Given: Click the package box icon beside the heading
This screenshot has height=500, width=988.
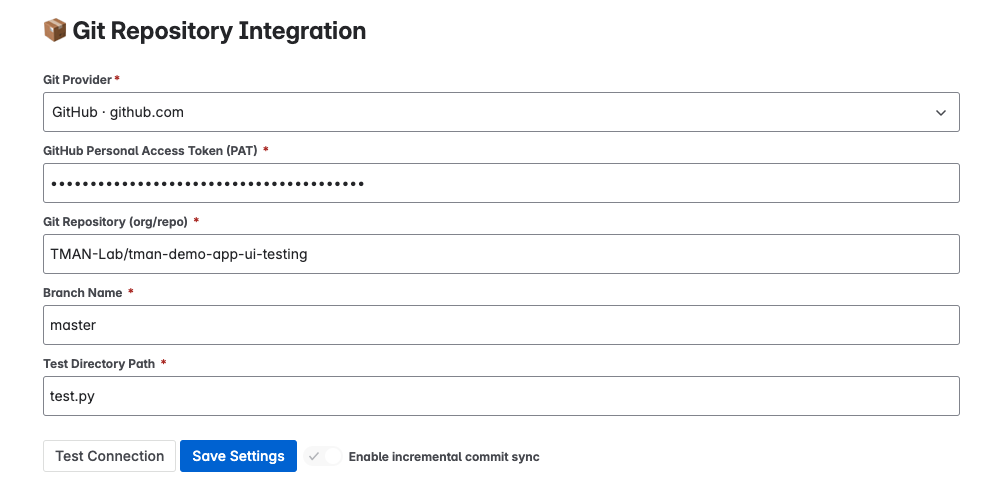Looking at the screenshot, I should pyautogui.click(x=55, y=30).
